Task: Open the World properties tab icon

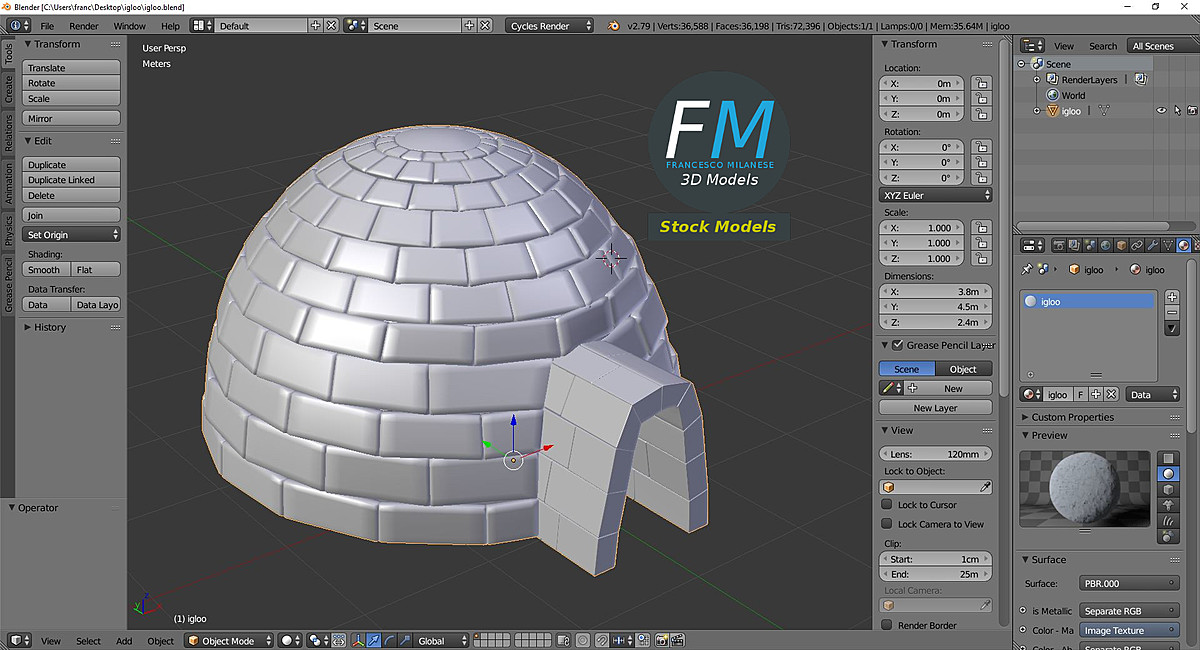Action: 1105,245
